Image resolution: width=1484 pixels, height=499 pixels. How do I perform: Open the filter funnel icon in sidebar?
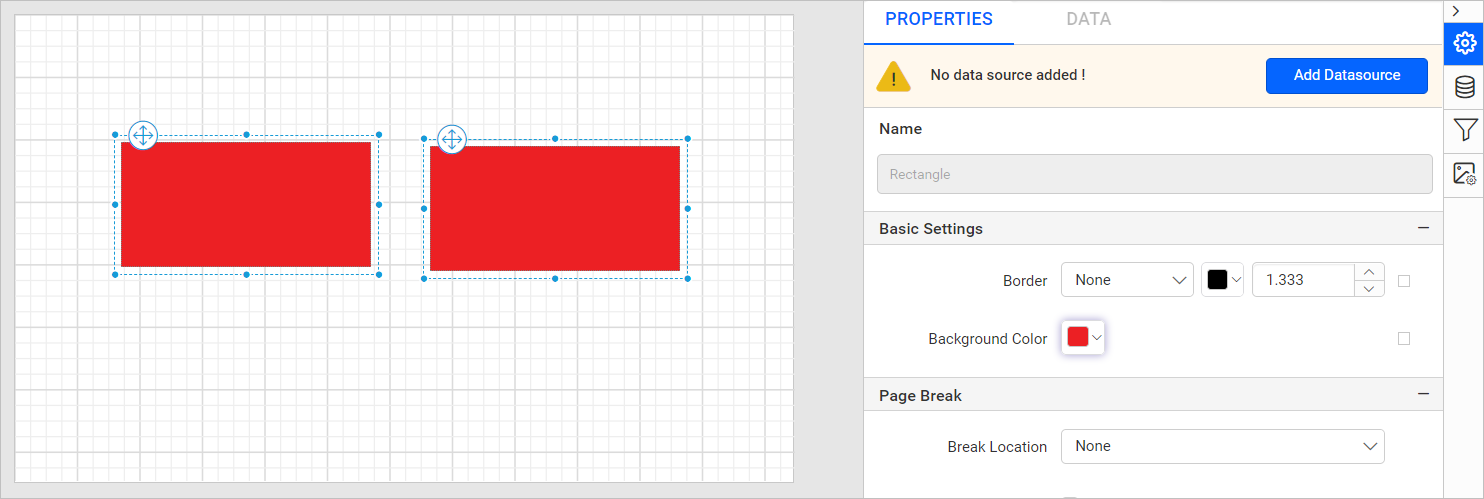[x=1464, y=130]
